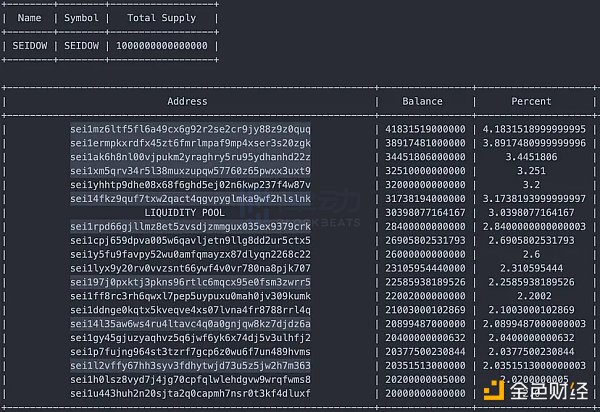This screenshot has height=412, width=600.
Task: Click the LIQUIDITY POOL row label
Action: pos(184,213)
